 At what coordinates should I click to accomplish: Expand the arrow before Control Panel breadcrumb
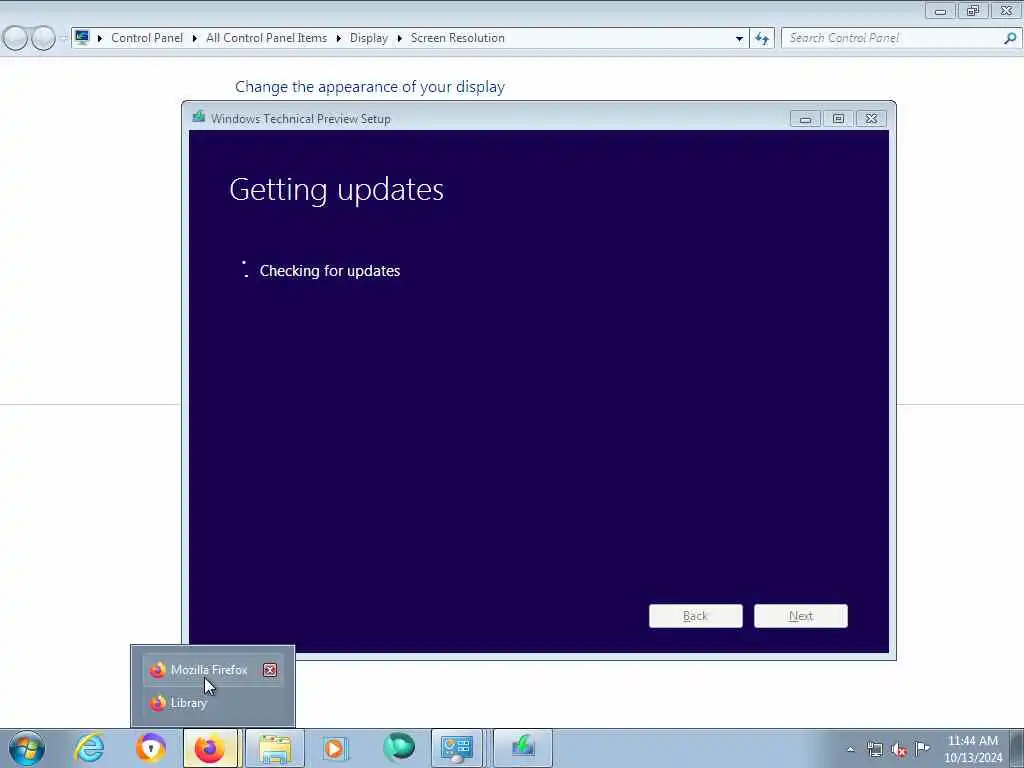(x=100, y=39)
